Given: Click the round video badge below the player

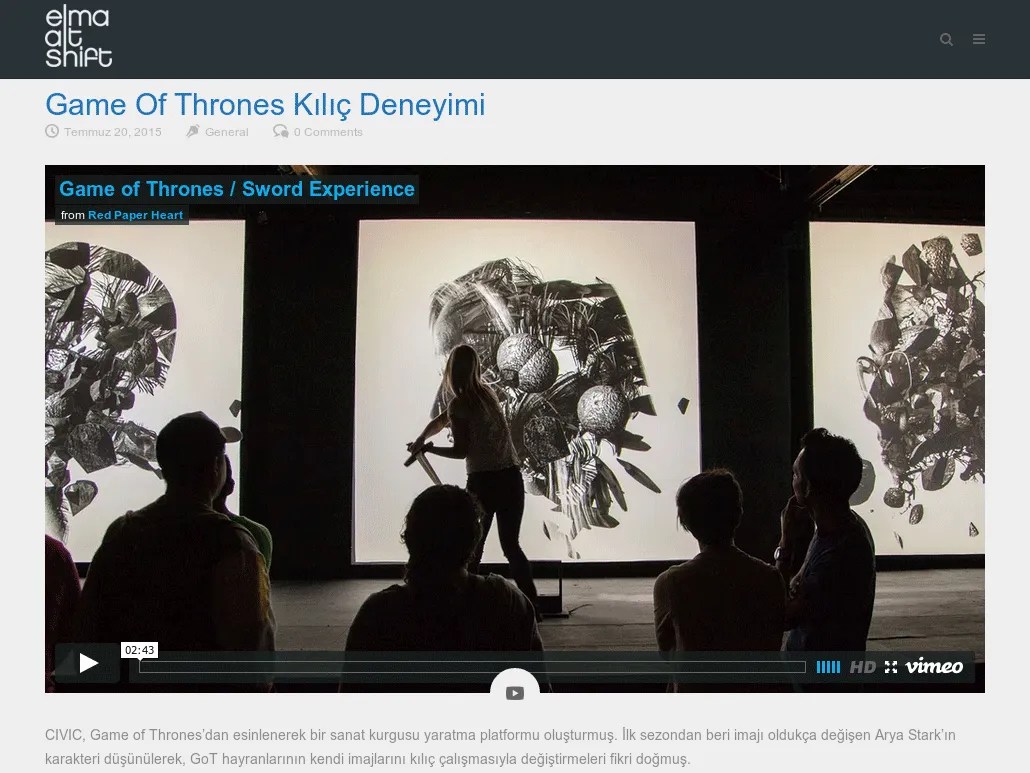Looking at the screenshot, I should point(515,692).
